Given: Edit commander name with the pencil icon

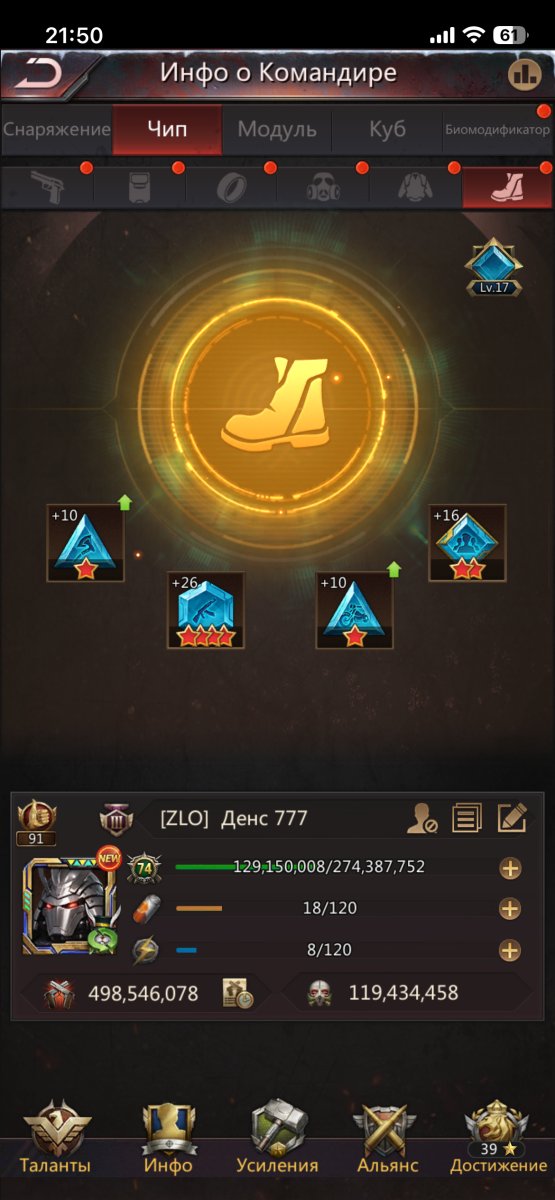Looking at the screenshot, I should pyautogui.click(x=511, y=818).
